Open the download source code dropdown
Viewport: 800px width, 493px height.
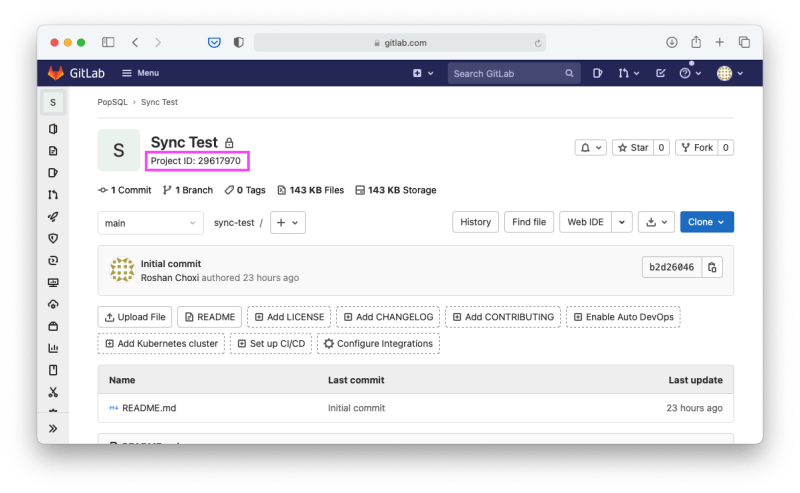click(x=657, y=222)
